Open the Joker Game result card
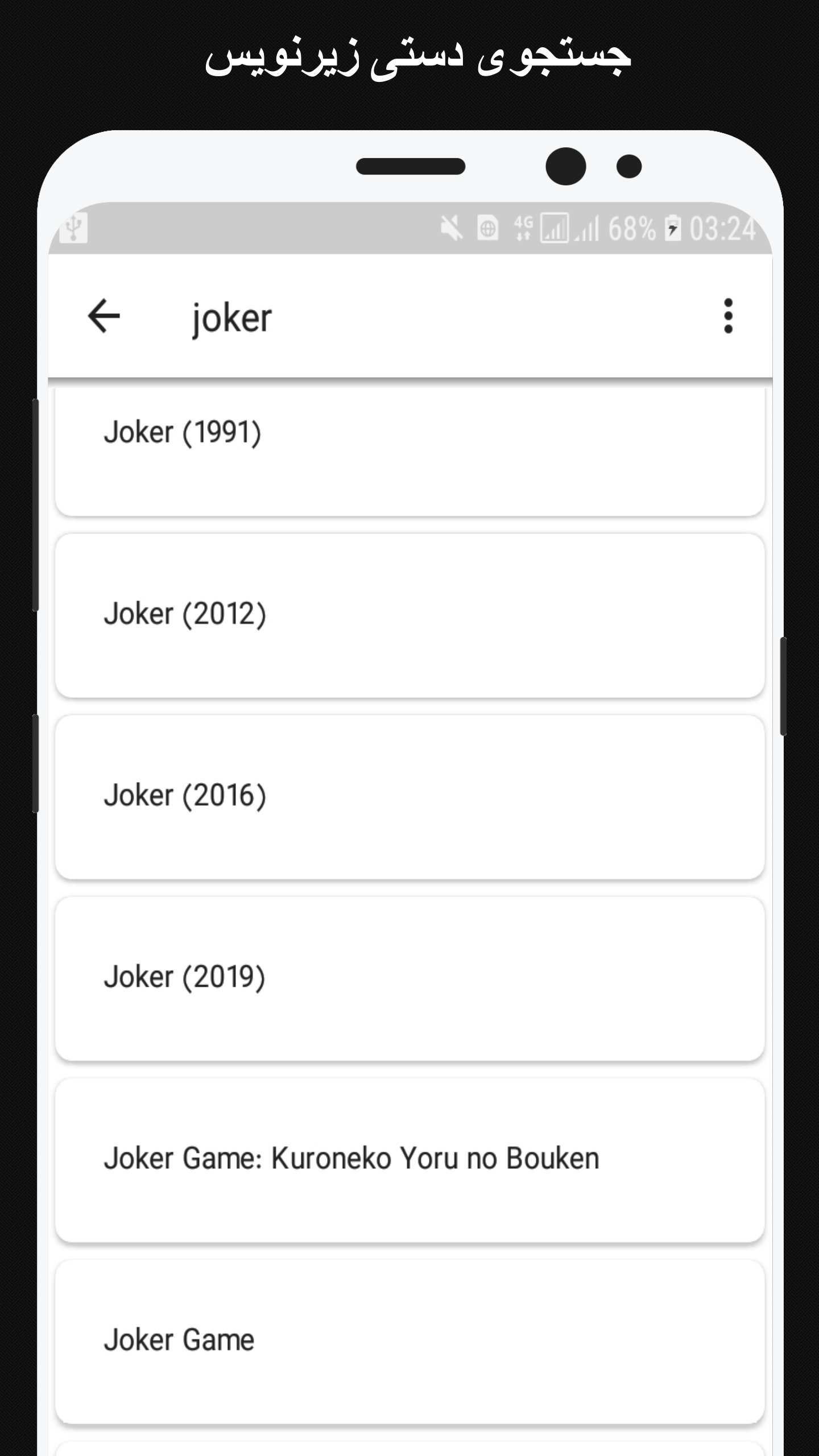 [409, 1341]
